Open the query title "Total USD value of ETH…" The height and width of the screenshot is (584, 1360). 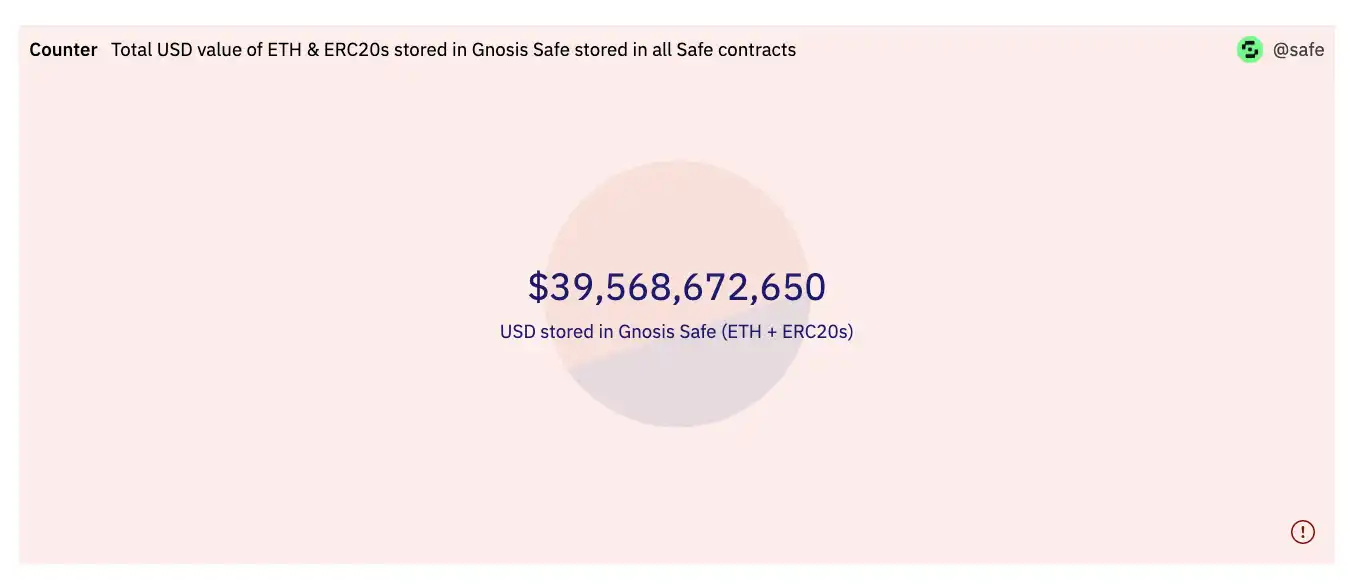(x=453, y=49)
